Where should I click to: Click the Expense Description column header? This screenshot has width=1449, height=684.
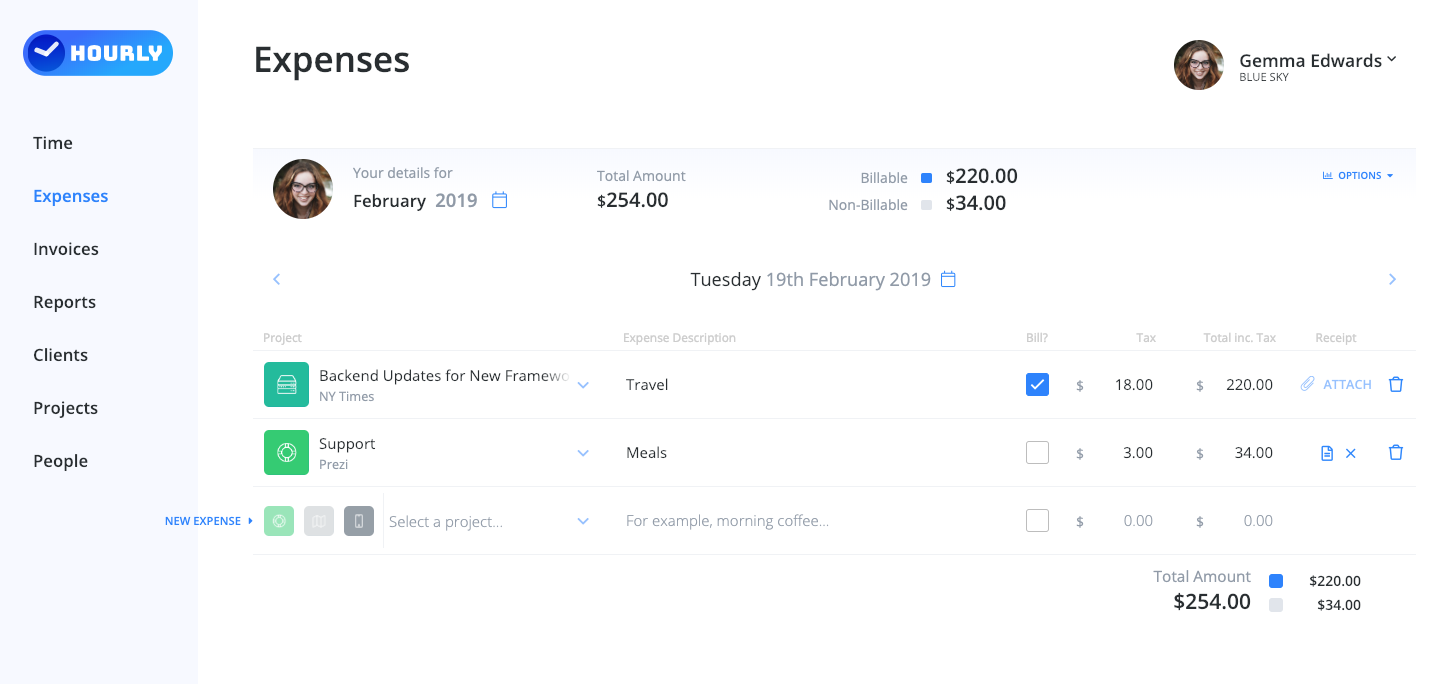click(679, 338)
